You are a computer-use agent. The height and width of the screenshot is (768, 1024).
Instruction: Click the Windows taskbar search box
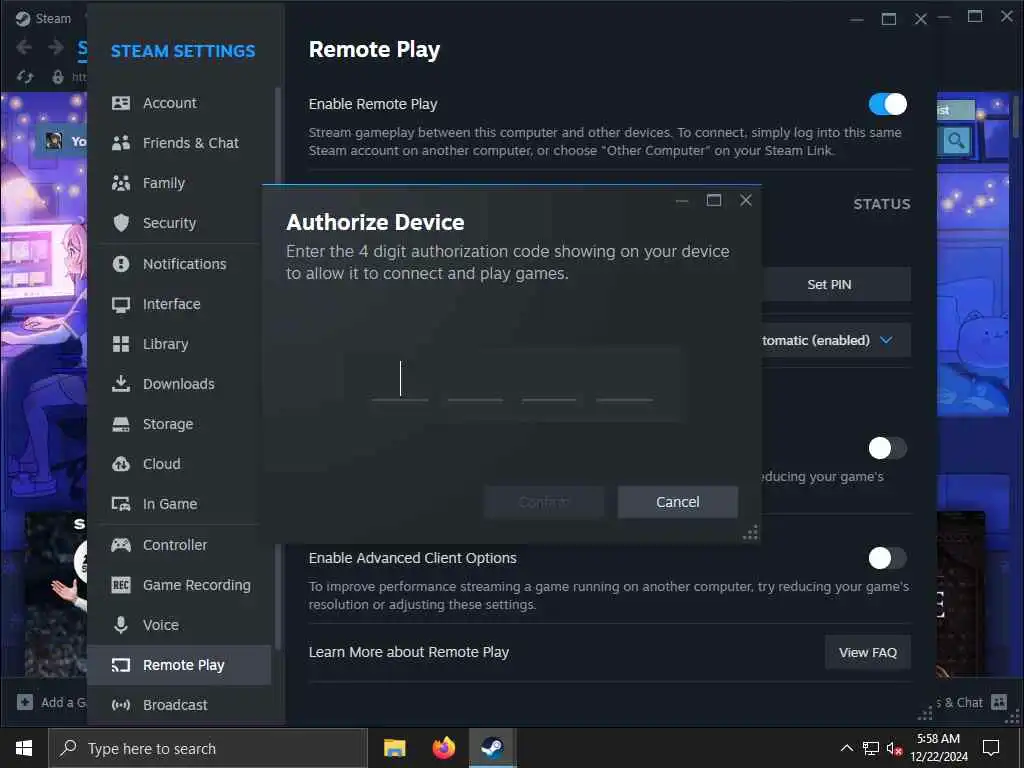pyautogui.click(x=208, y=748)
